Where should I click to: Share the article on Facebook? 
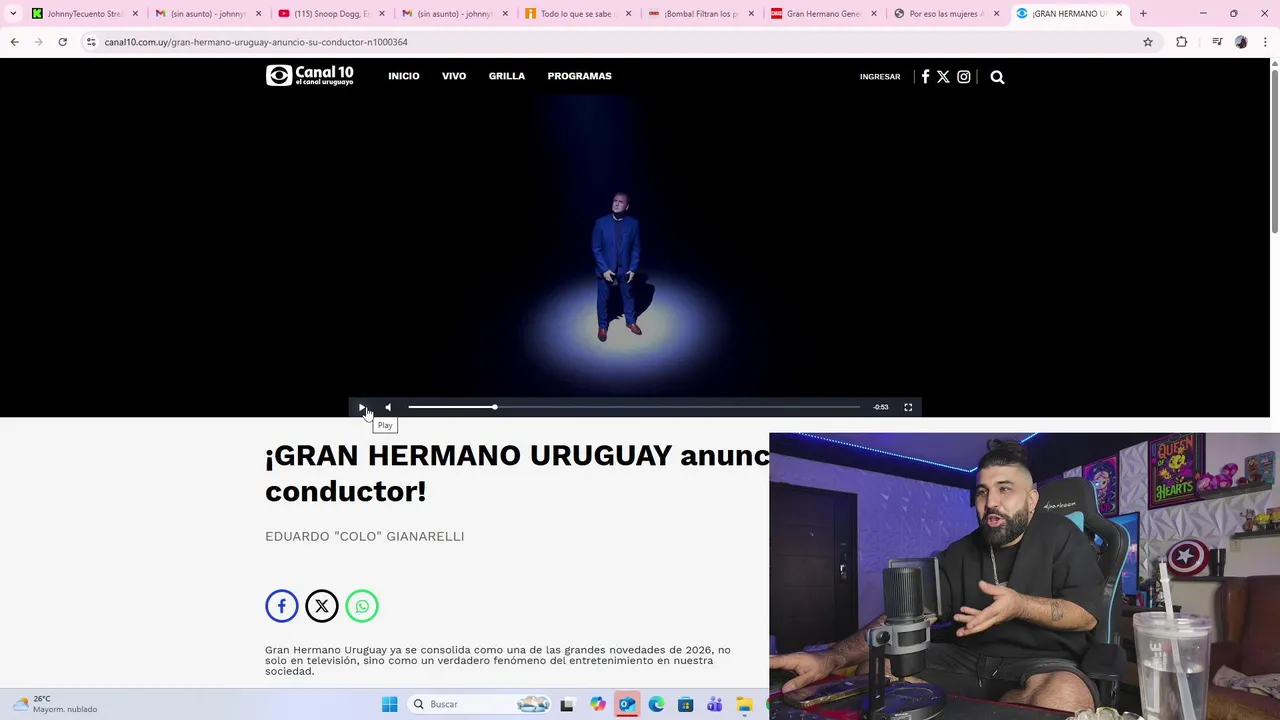pyautogui.click(x=282, y=606)
